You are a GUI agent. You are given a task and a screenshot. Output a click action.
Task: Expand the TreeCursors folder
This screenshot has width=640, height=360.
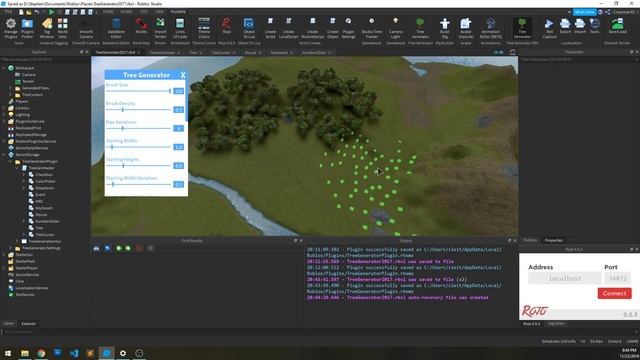point(11,95)
